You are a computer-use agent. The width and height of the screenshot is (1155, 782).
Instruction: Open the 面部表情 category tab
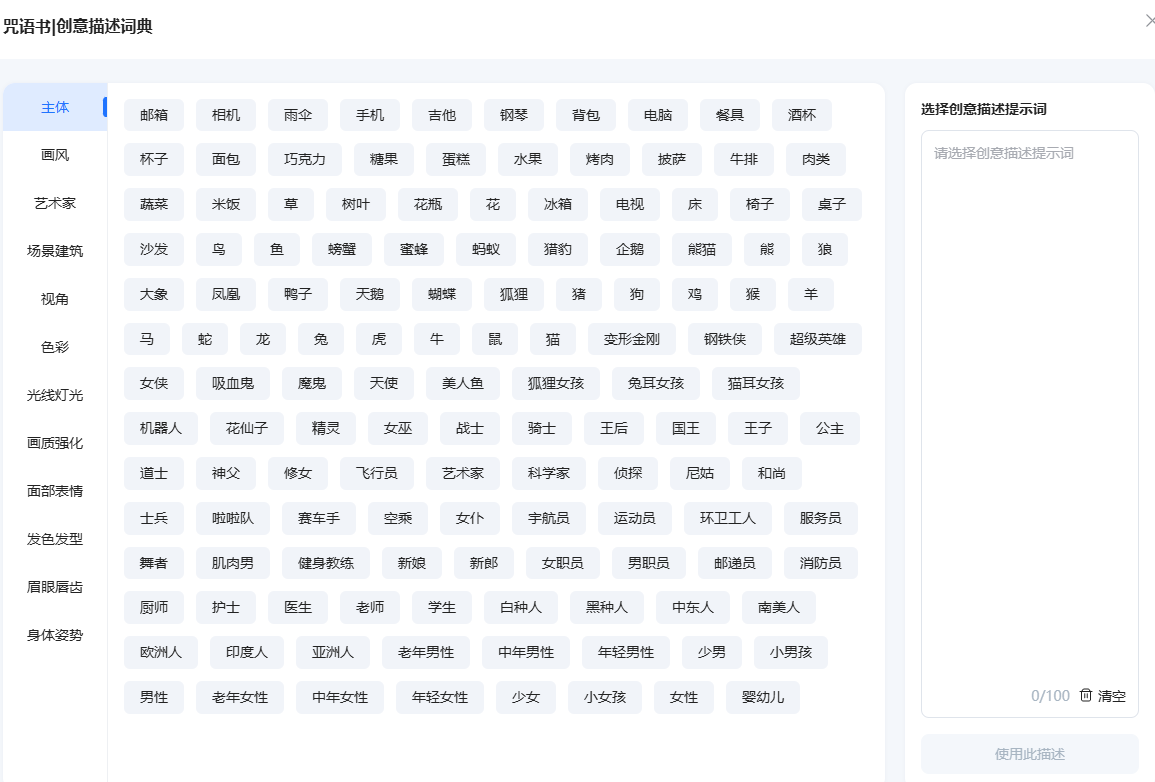[x=55, y=491]
